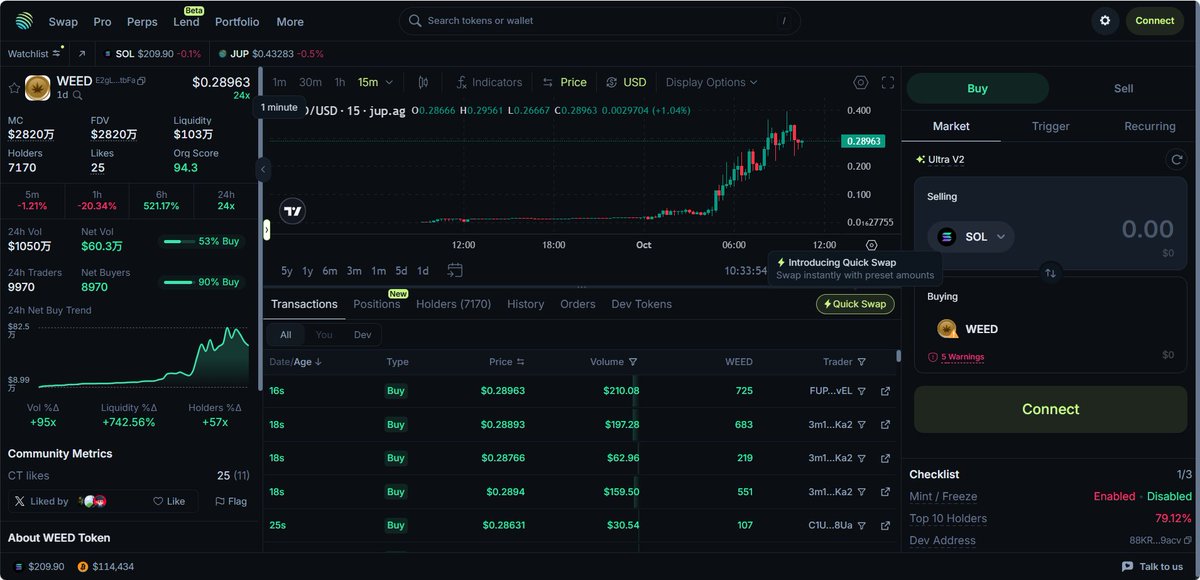
Task: Open the Display Options dropdown
Action: [711, 82]
